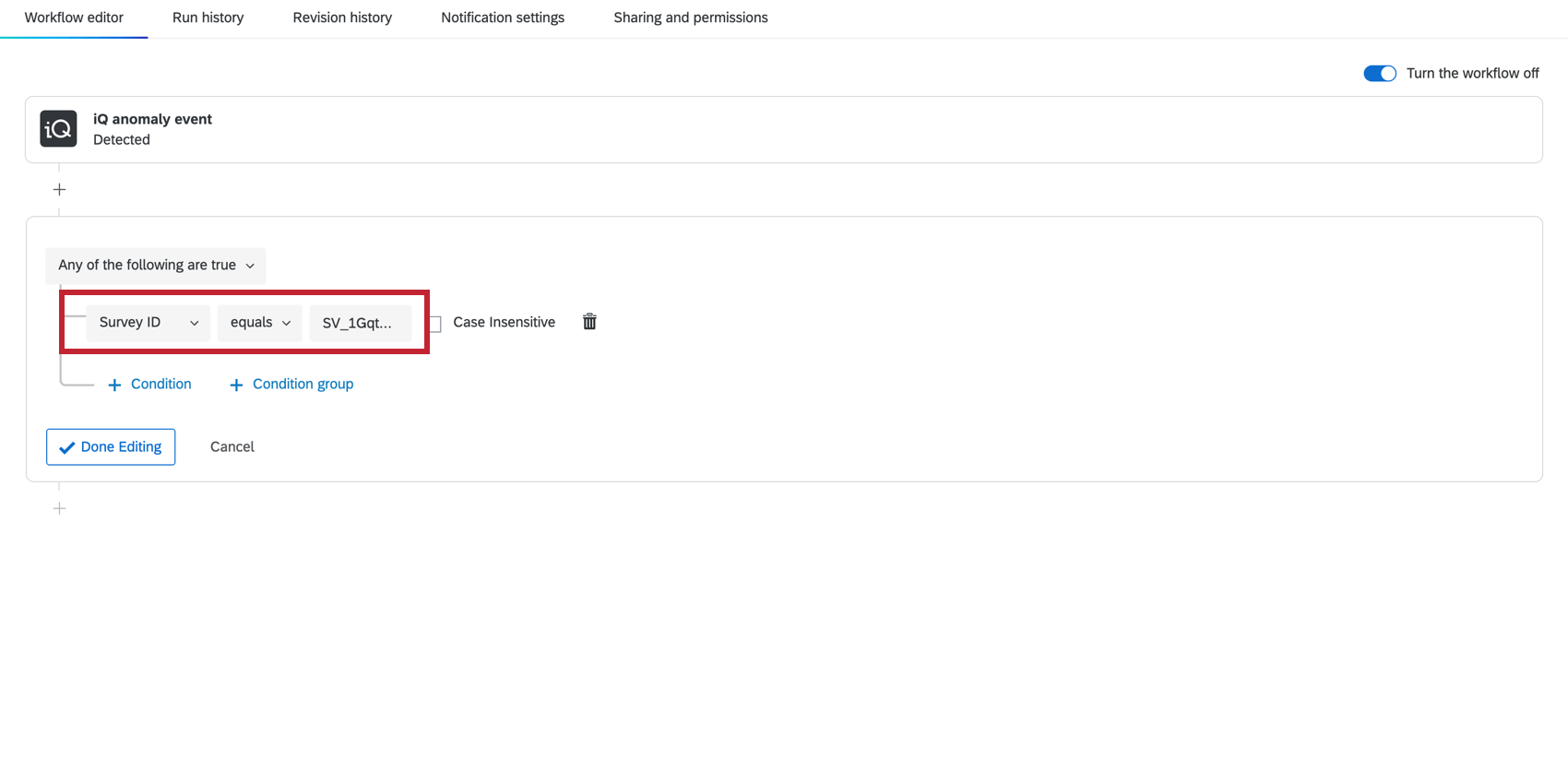The height and width of the screenshot is (784, 1568).
Task: Open the equals operator dropdown
Action: coord(260,323)
